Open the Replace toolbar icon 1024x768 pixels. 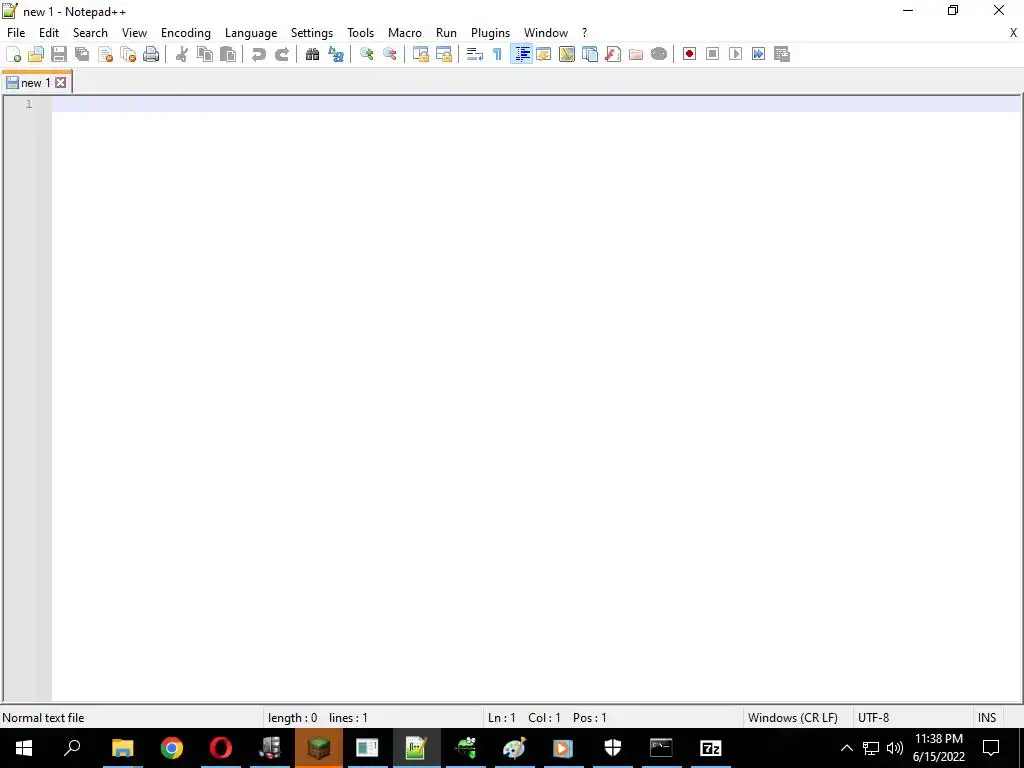click(x=336, y=54)
